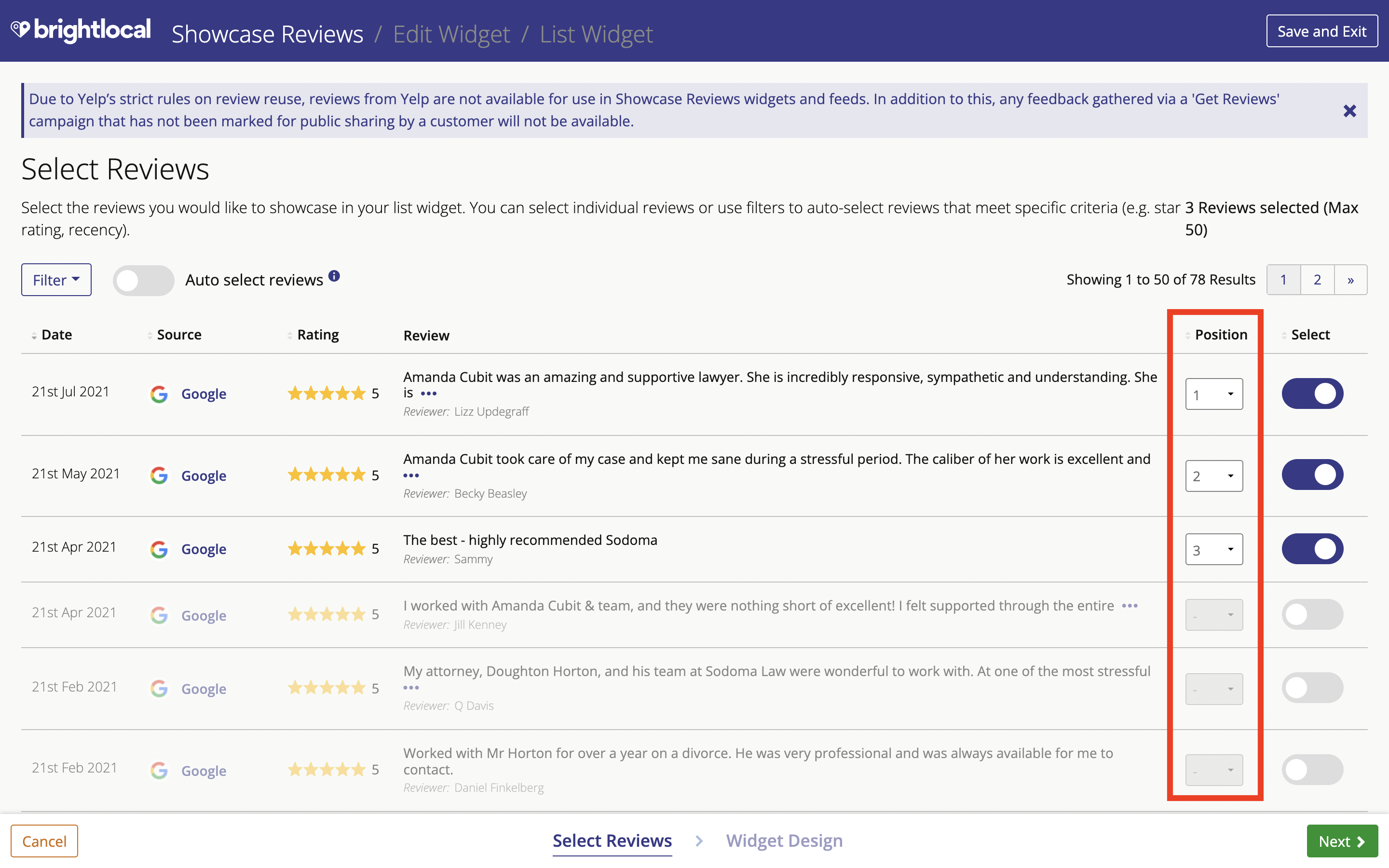The height and width of the screenshot is (868, 1389).
Task: Open position dropdown showing 2
Action: point(1214,476)
